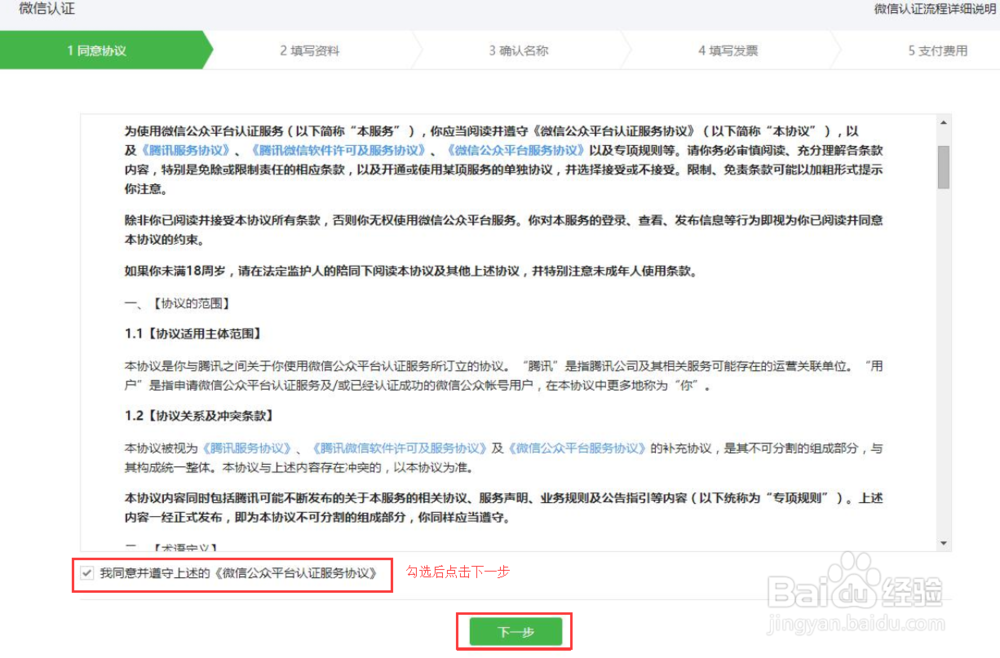Open 《腾讯微信软件许可及服务协议》 link in first paragraph
The image size is (1000, 658).
click(x=338, y=150)
